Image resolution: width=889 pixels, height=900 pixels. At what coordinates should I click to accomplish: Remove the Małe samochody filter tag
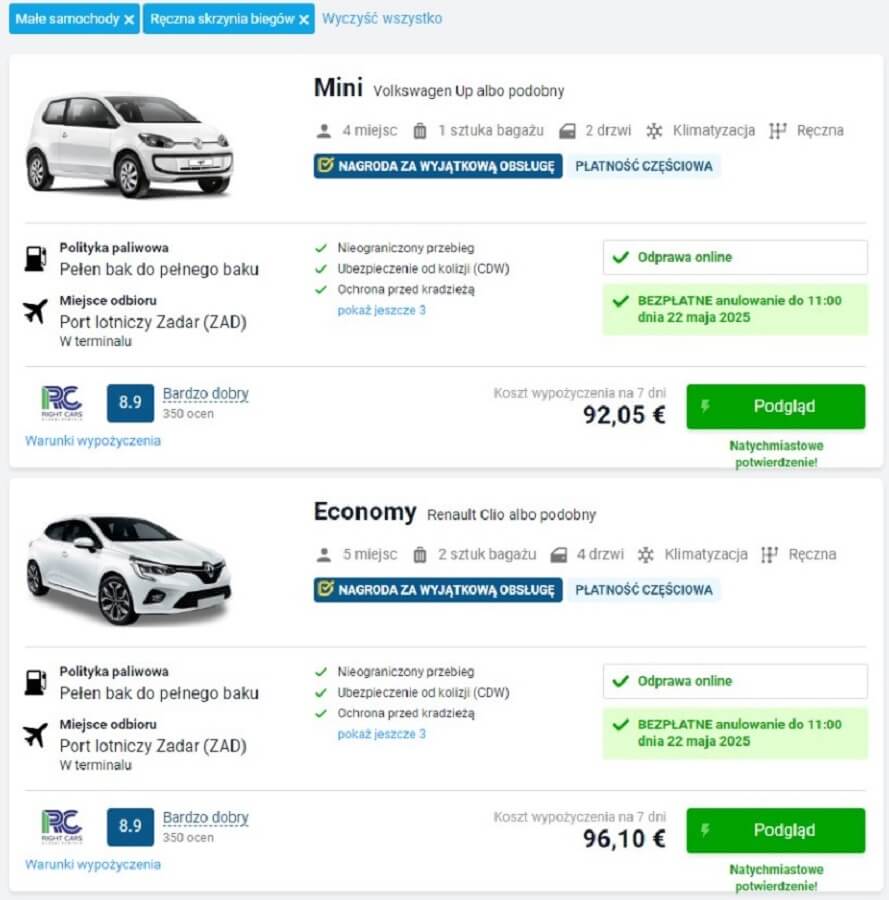click(129, 19)
